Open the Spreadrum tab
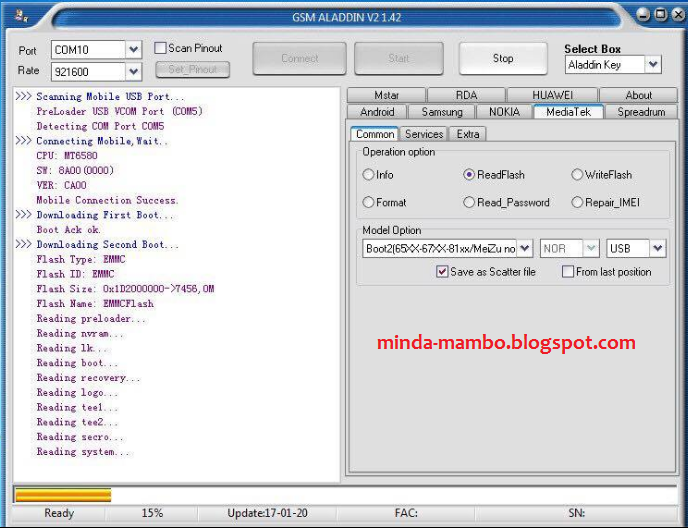Viewport: 688px width, 528px height. (x=641, y=112)
